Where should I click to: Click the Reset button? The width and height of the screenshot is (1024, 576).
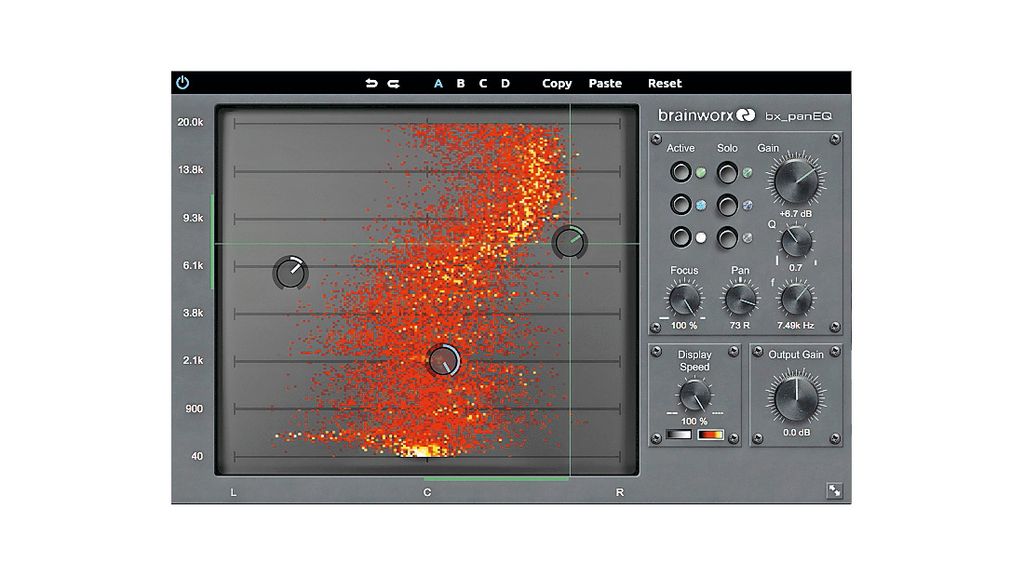pyautogui.click(x=664, y=84)
